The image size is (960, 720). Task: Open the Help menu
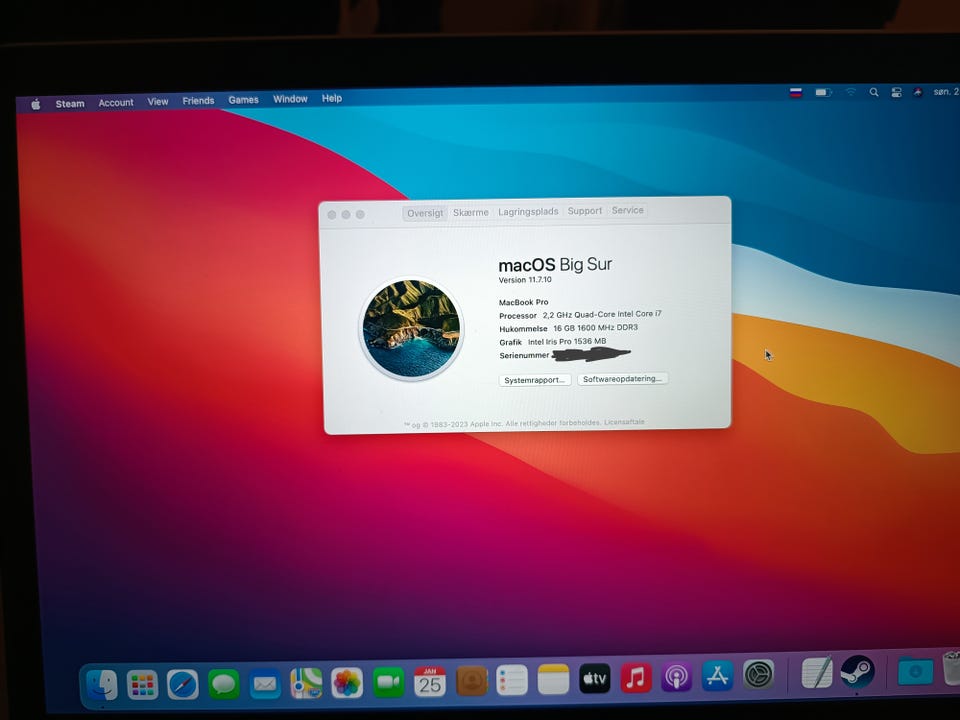[x=332, y=99]
